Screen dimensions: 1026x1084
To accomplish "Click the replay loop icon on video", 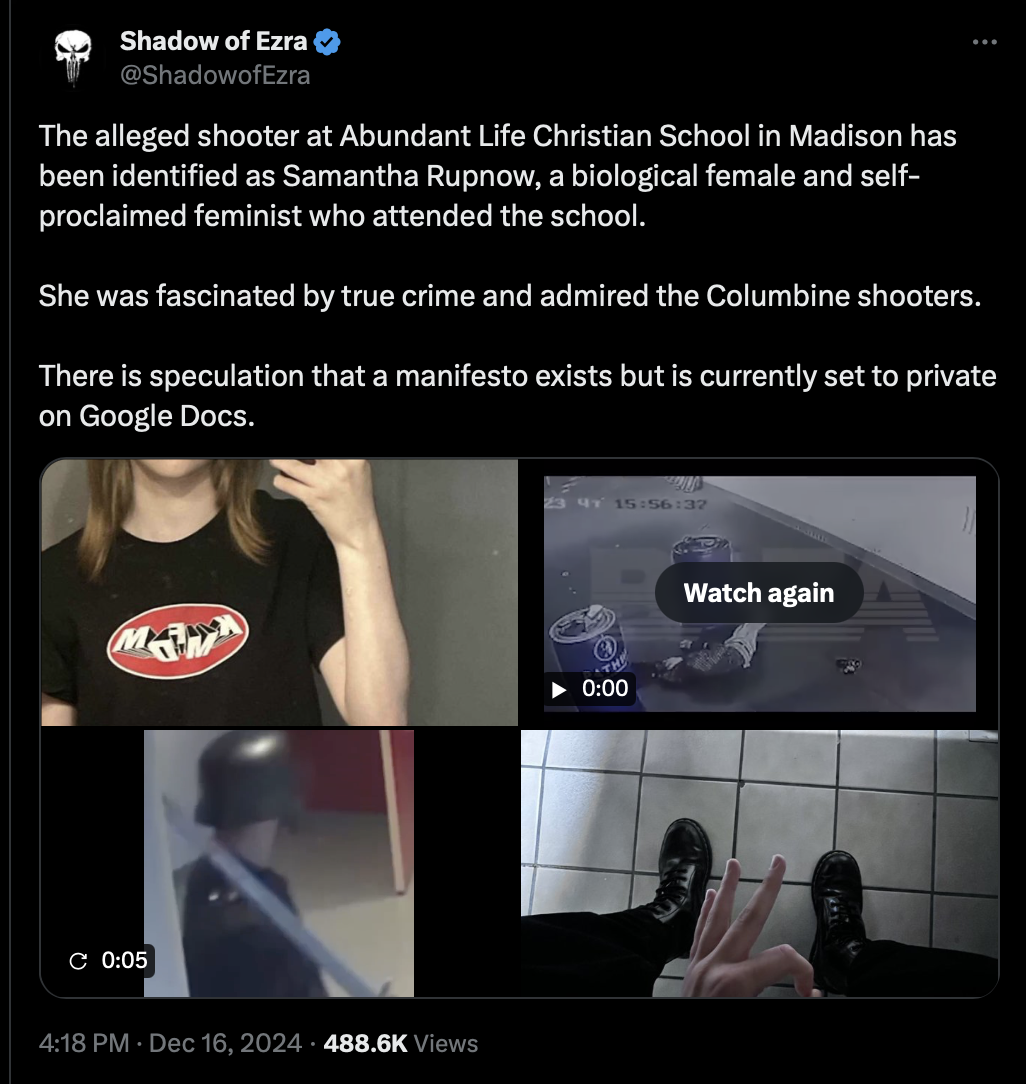I will click(x=79, y=960).
